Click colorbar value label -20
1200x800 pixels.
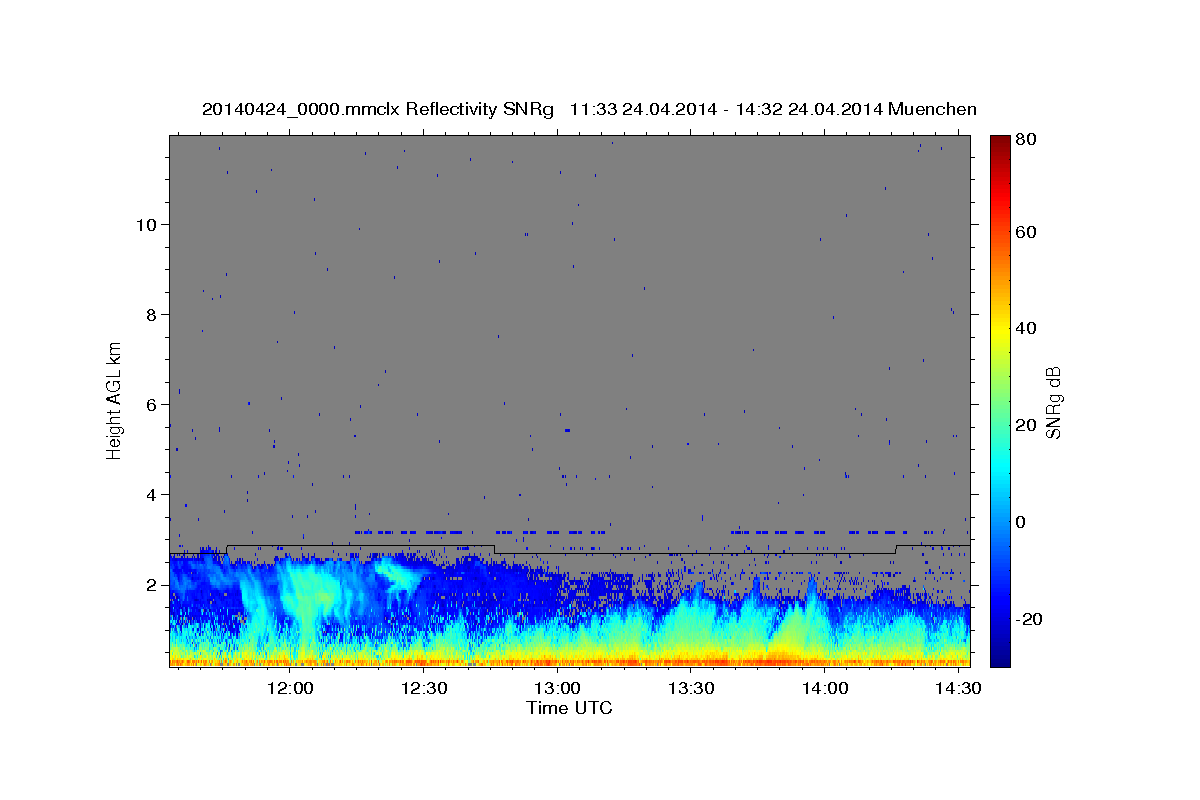click(1030, 618)
